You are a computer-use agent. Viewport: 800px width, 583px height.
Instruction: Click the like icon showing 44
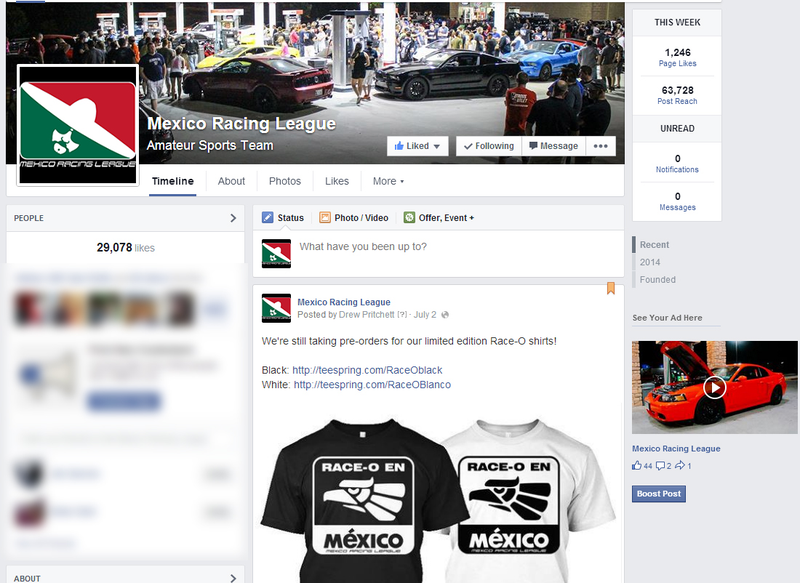(637, 466)
